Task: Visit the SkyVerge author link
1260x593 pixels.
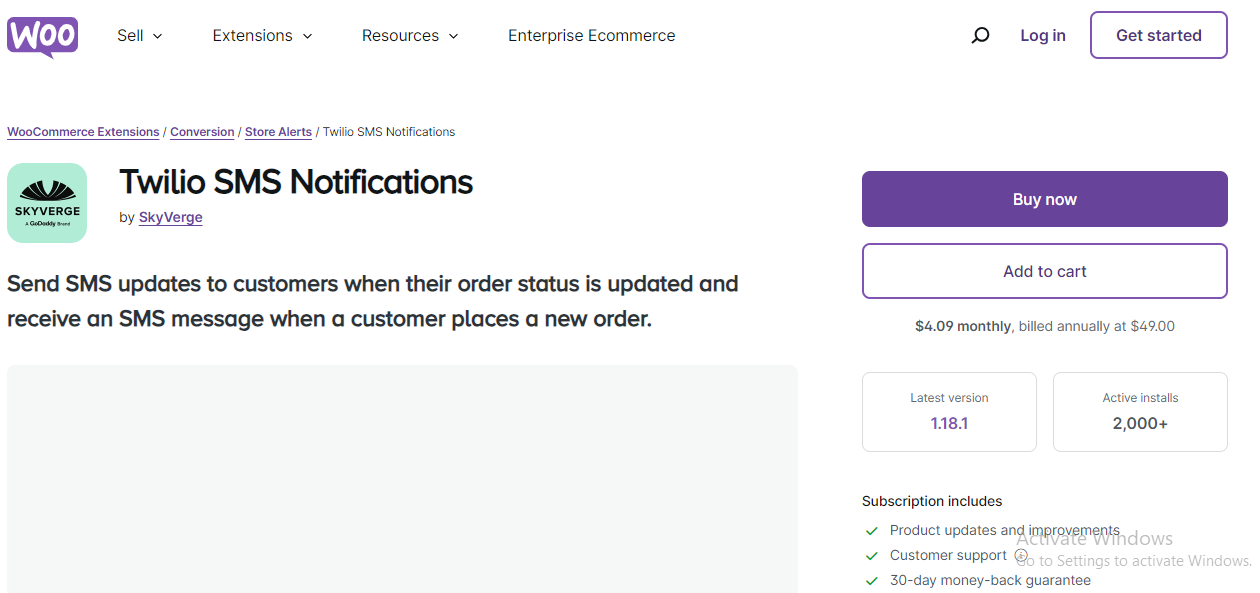Action: click(x=170, y=217)
